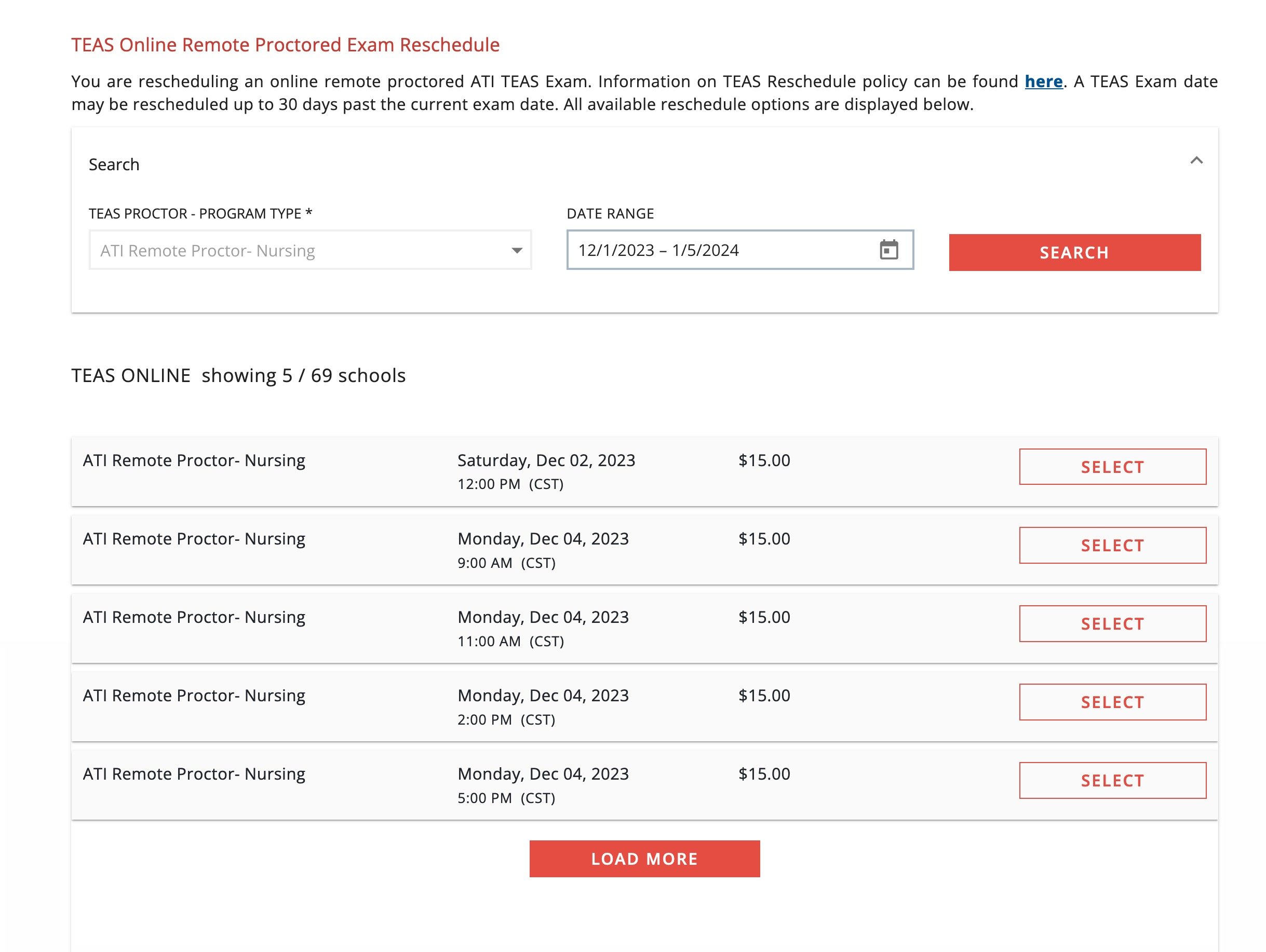Image resolution: width=1266 pixels, height=952 pixels.
Task: Click the '9:00 AM (CST)' time text
Action: [x=506, y=563]
